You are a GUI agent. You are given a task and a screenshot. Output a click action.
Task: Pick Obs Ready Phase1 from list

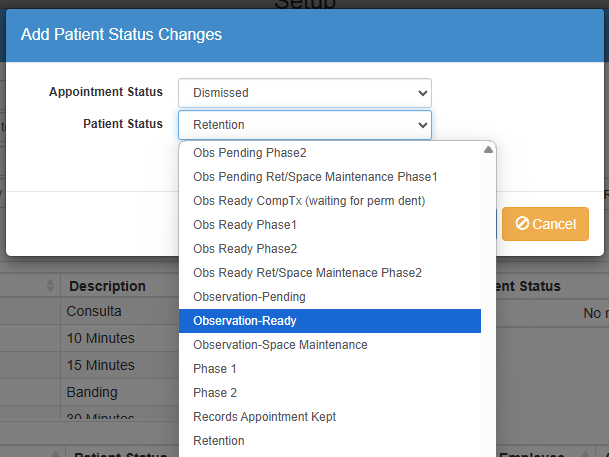coord(330,225)
